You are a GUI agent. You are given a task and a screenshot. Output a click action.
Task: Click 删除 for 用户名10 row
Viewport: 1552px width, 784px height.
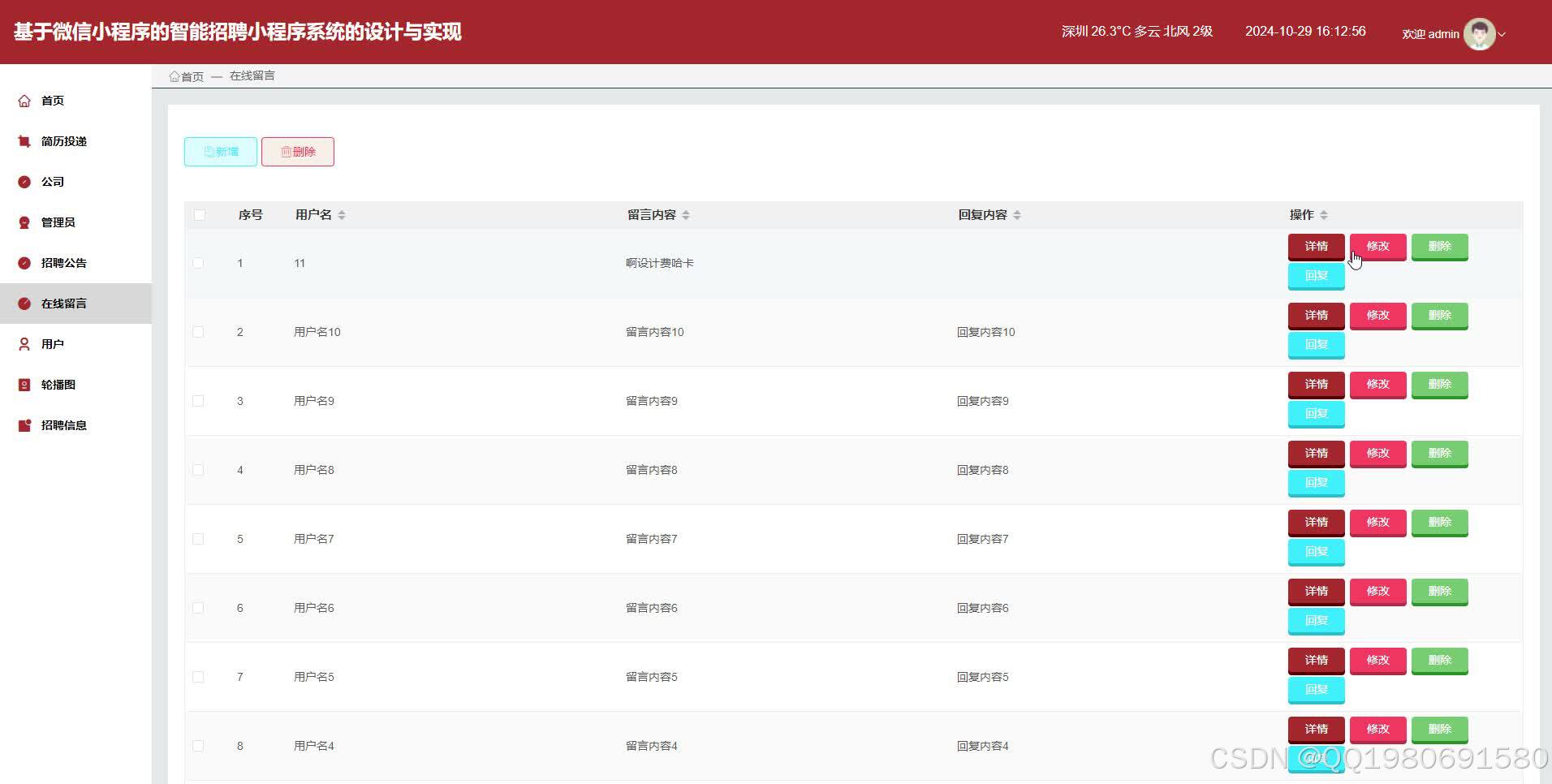pyautogui.click(x=1440, y=316)
